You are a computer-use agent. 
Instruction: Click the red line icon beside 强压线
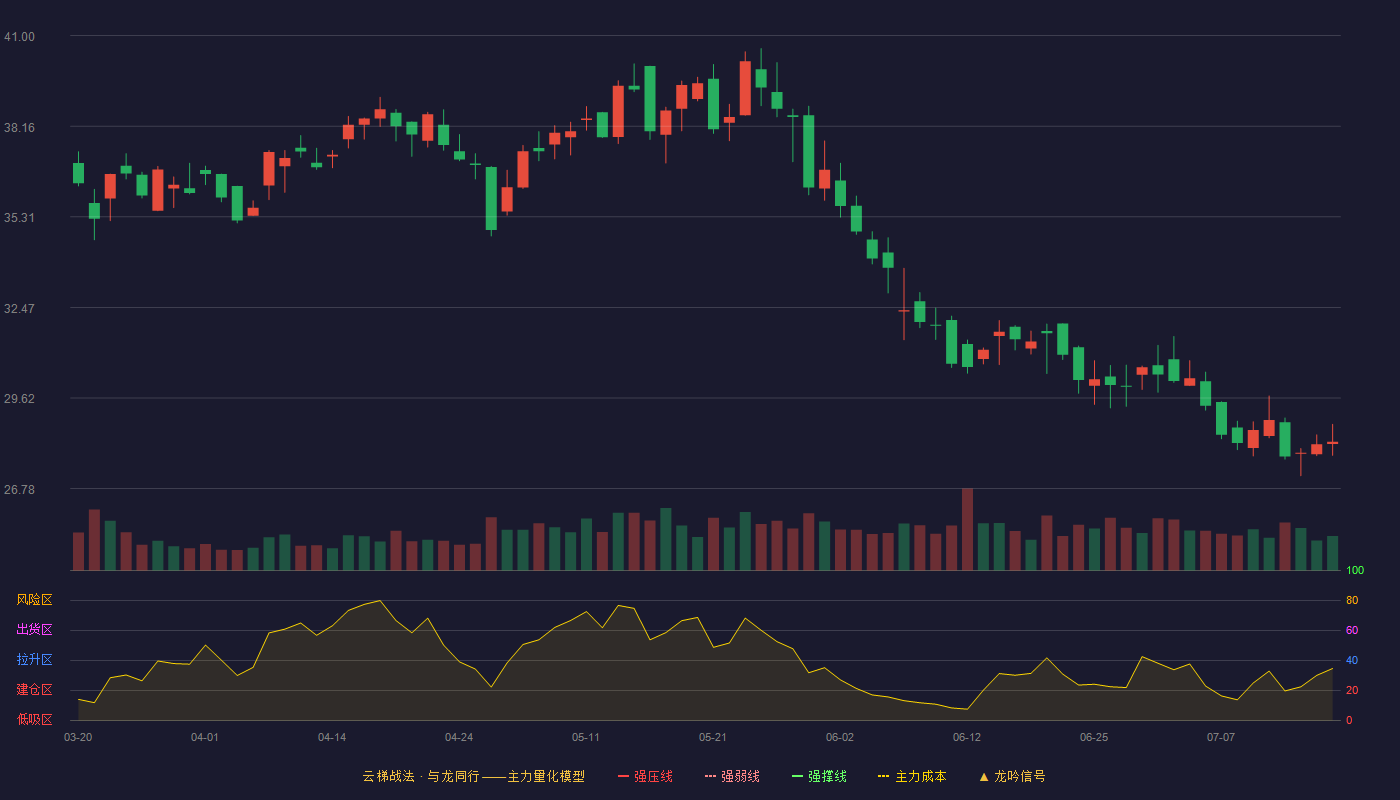pos(623,776)
